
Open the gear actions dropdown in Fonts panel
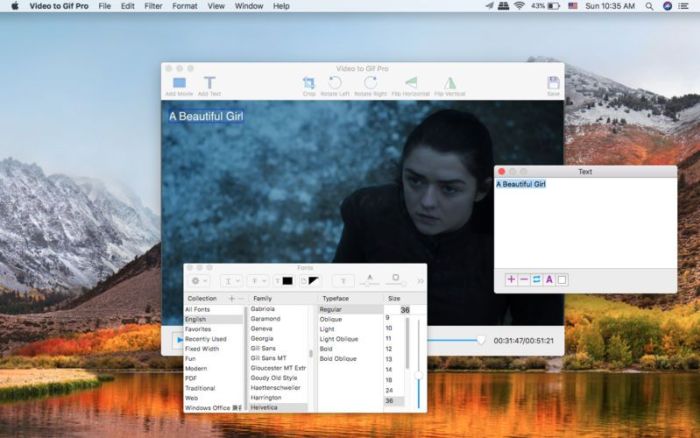pyautogui.click(x=198, y=281)
